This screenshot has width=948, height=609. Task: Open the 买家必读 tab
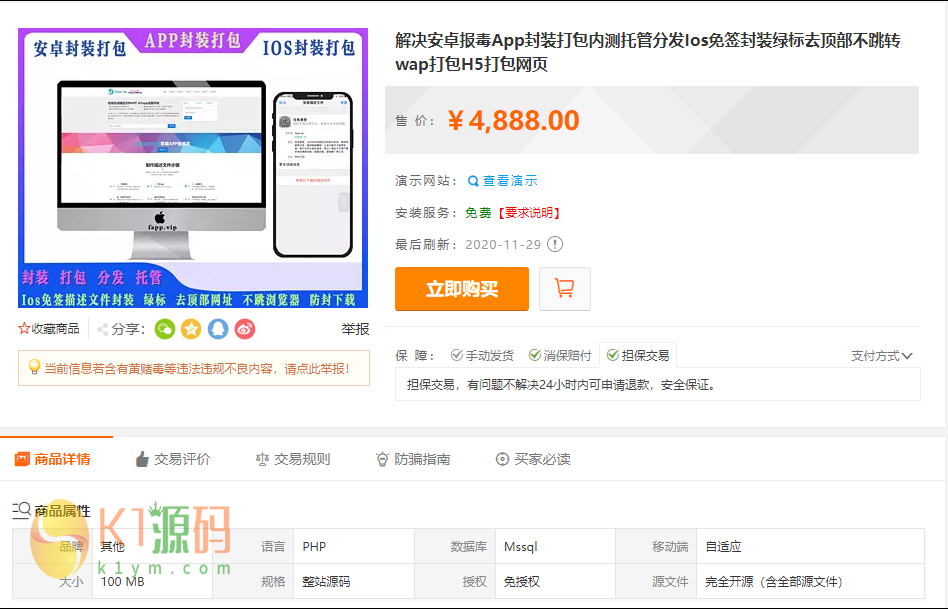click(x=533, y=459)
